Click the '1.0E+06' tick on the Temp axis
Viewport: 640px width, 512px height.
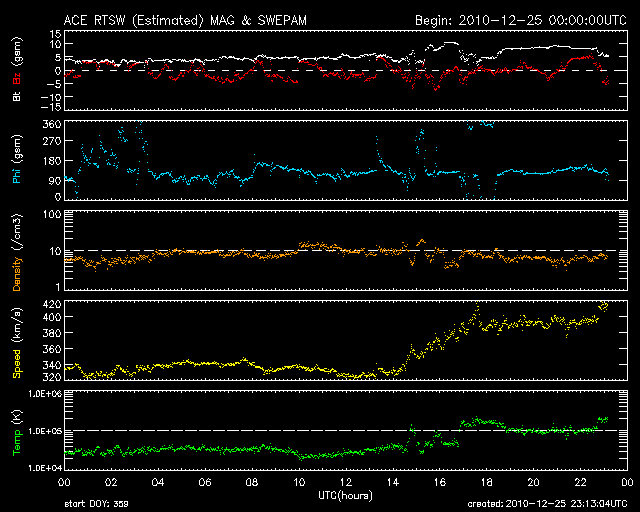point(45,394)
